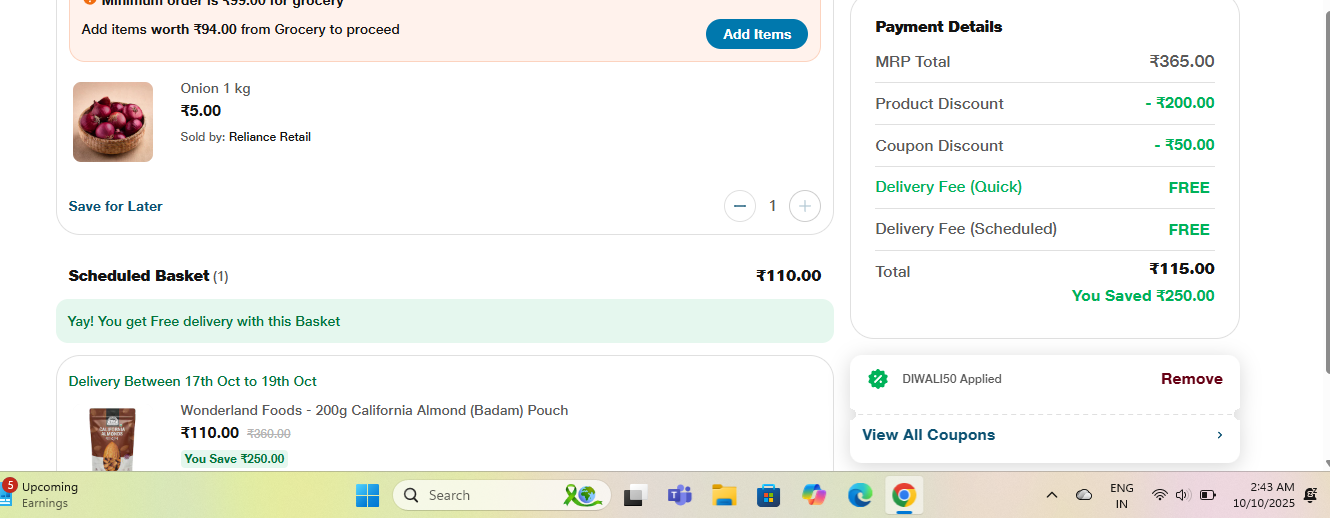Open the Onion 1 kg product thumbnail
1330x518 pixels.
[113, 122]
